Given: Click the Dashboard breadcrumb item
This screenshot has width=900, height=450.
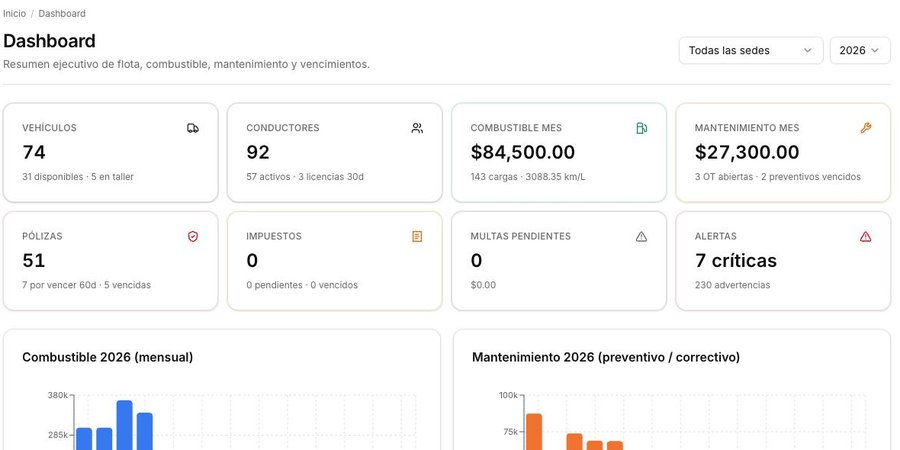Looking at the screenshot, I should 62,13.
